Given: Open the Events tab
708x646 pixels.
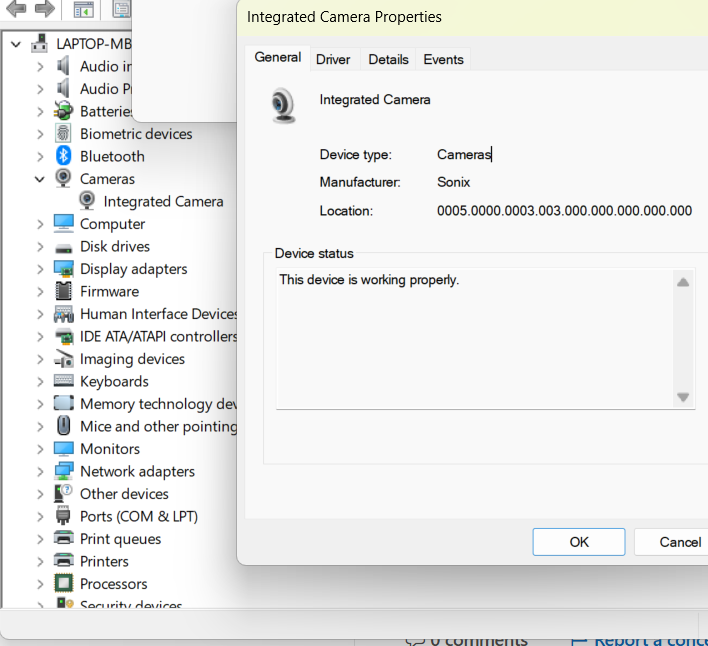Looking at the screenshot, I should (x=443, y=59).
